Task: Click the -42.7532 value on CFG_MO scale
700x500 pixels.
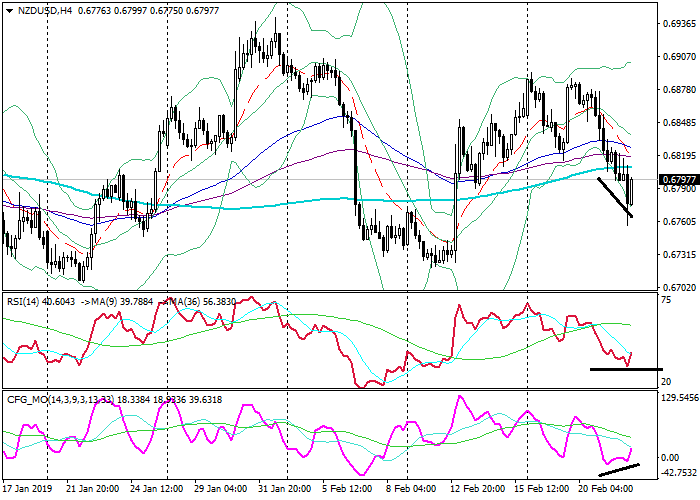Action: tap(676, 473)
